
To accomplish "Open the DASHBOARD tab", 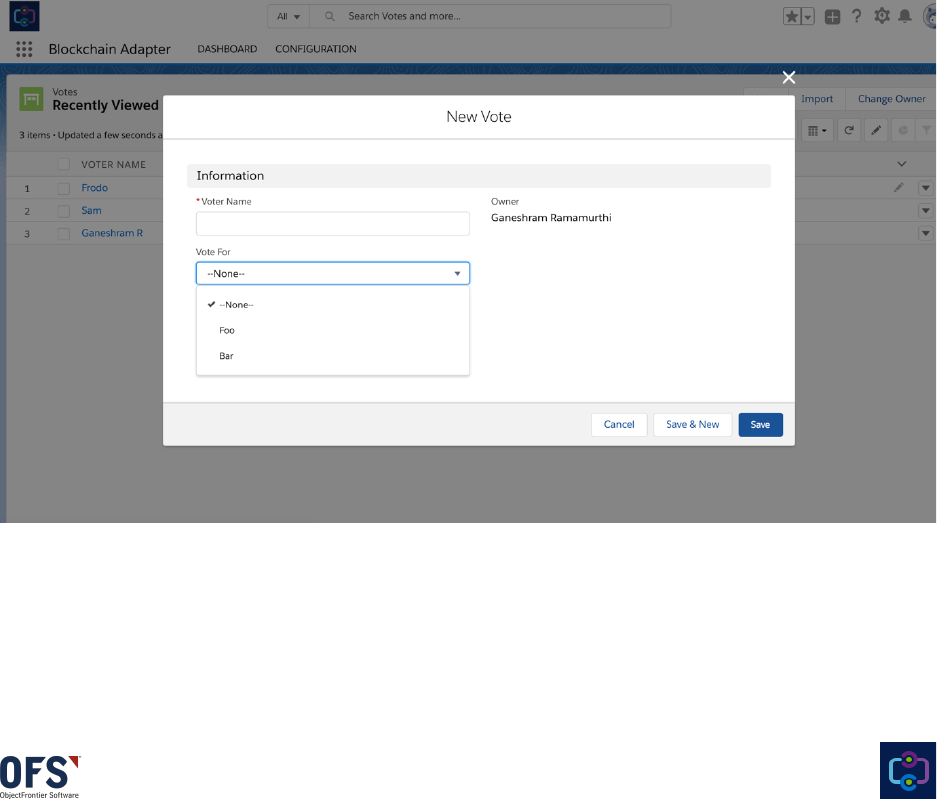I will coord(227,49).
